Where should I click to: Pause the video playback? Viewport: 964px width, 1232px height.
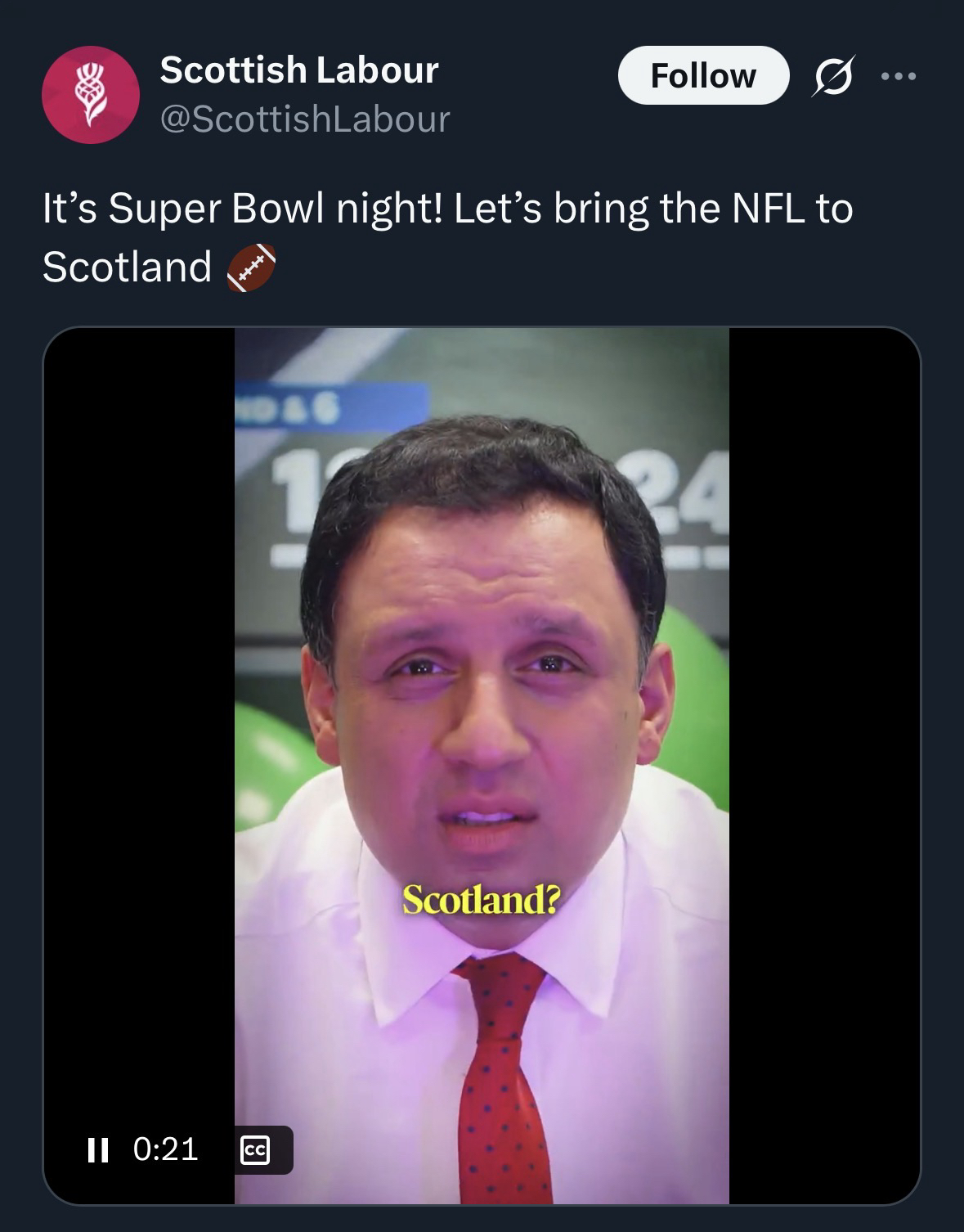coord(98,1149)
